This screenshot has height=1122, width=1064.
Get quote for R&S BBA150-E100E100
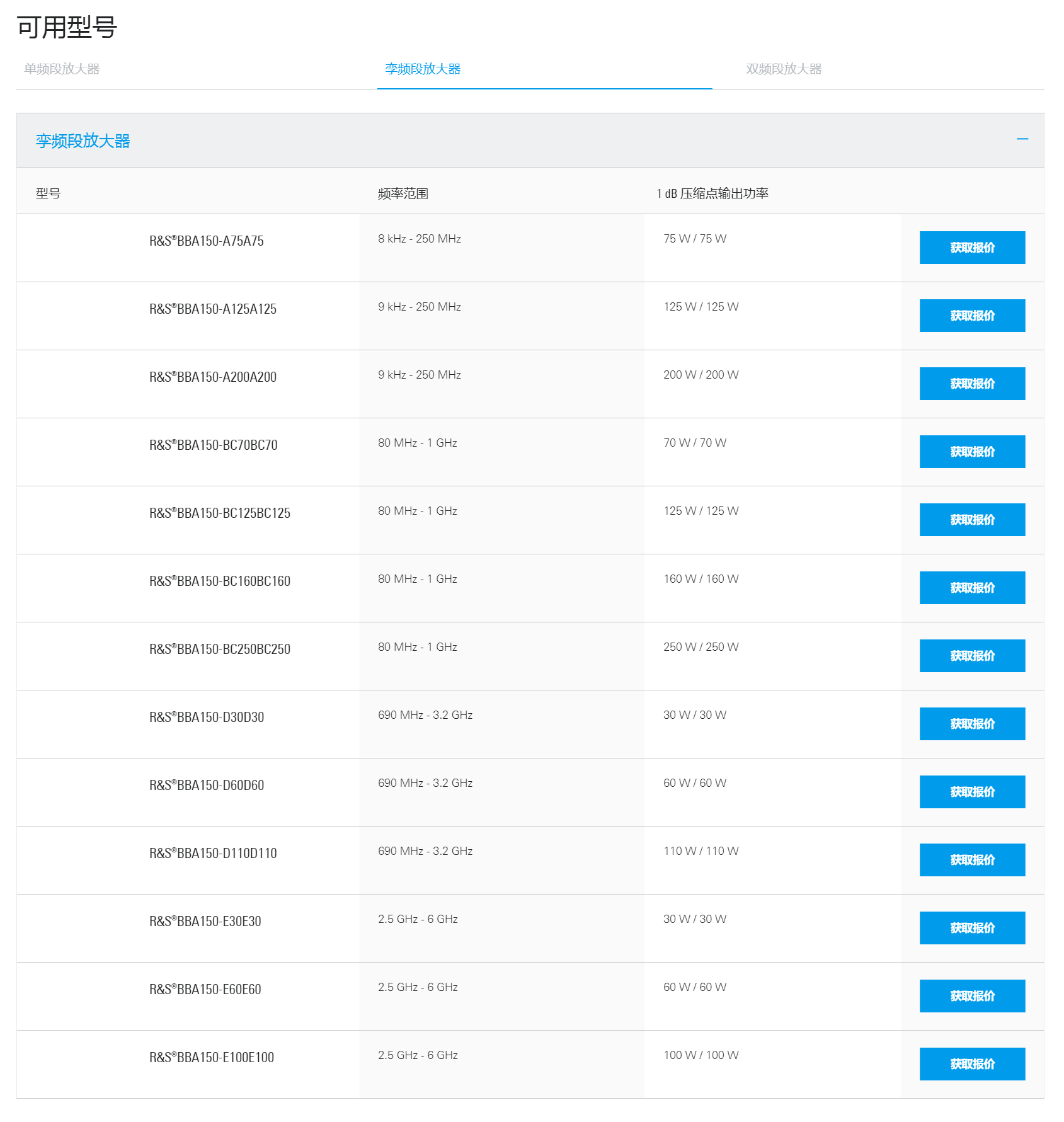point(972,1064)
